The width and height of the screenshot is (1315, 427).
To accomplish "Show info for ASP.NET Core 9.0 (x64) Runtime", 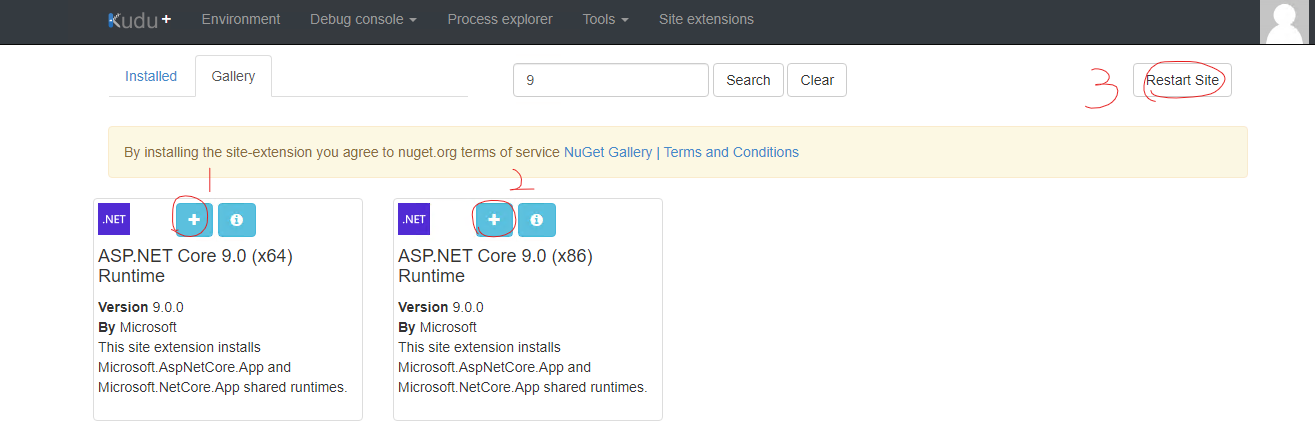I will tap(237, 219).
